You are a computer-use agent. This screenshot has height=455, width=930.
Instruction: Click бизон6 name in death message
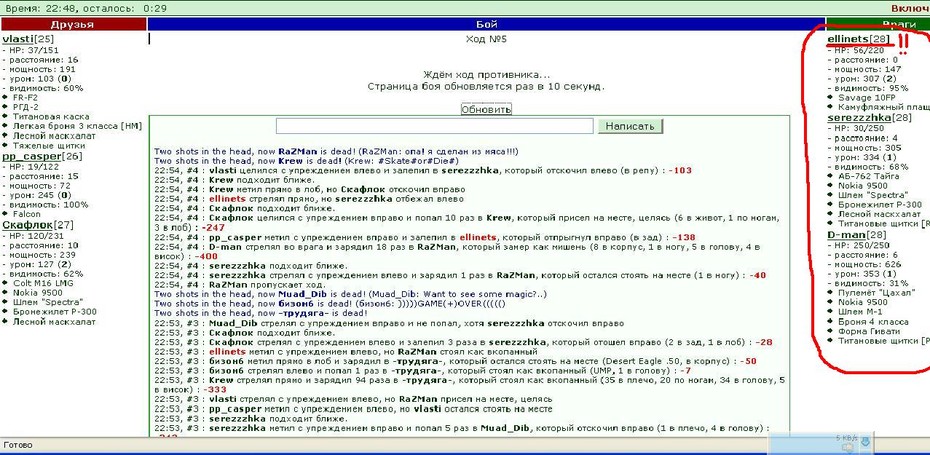click(295, 304)
